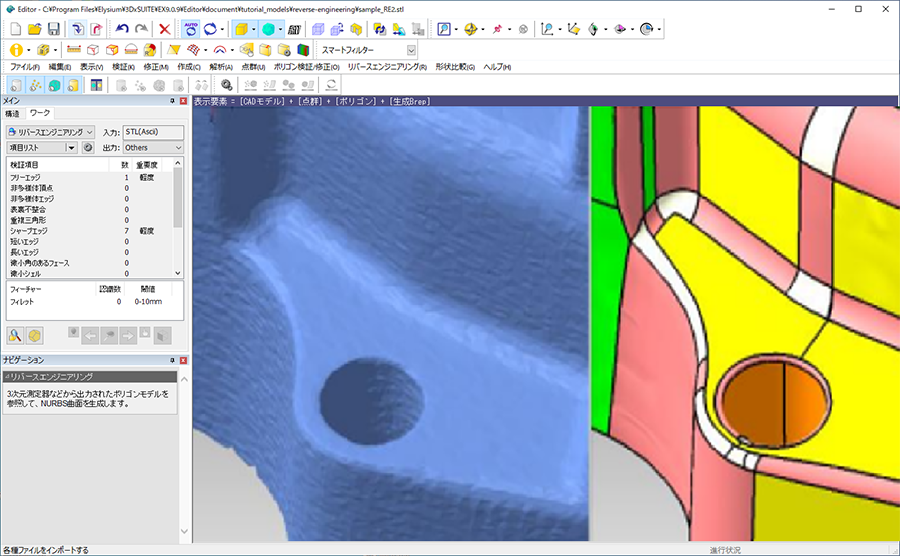Click the transparent wireframe cube icon

pyautogui.click(x=318, y=29)
